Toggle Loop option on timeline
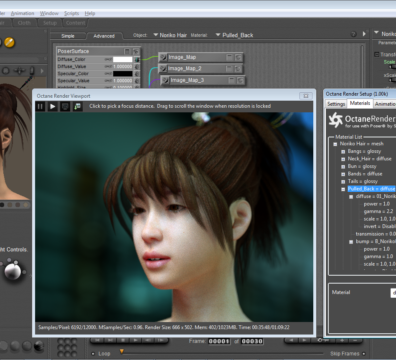This screenshot has width=396, height=360. pos(93,354)
